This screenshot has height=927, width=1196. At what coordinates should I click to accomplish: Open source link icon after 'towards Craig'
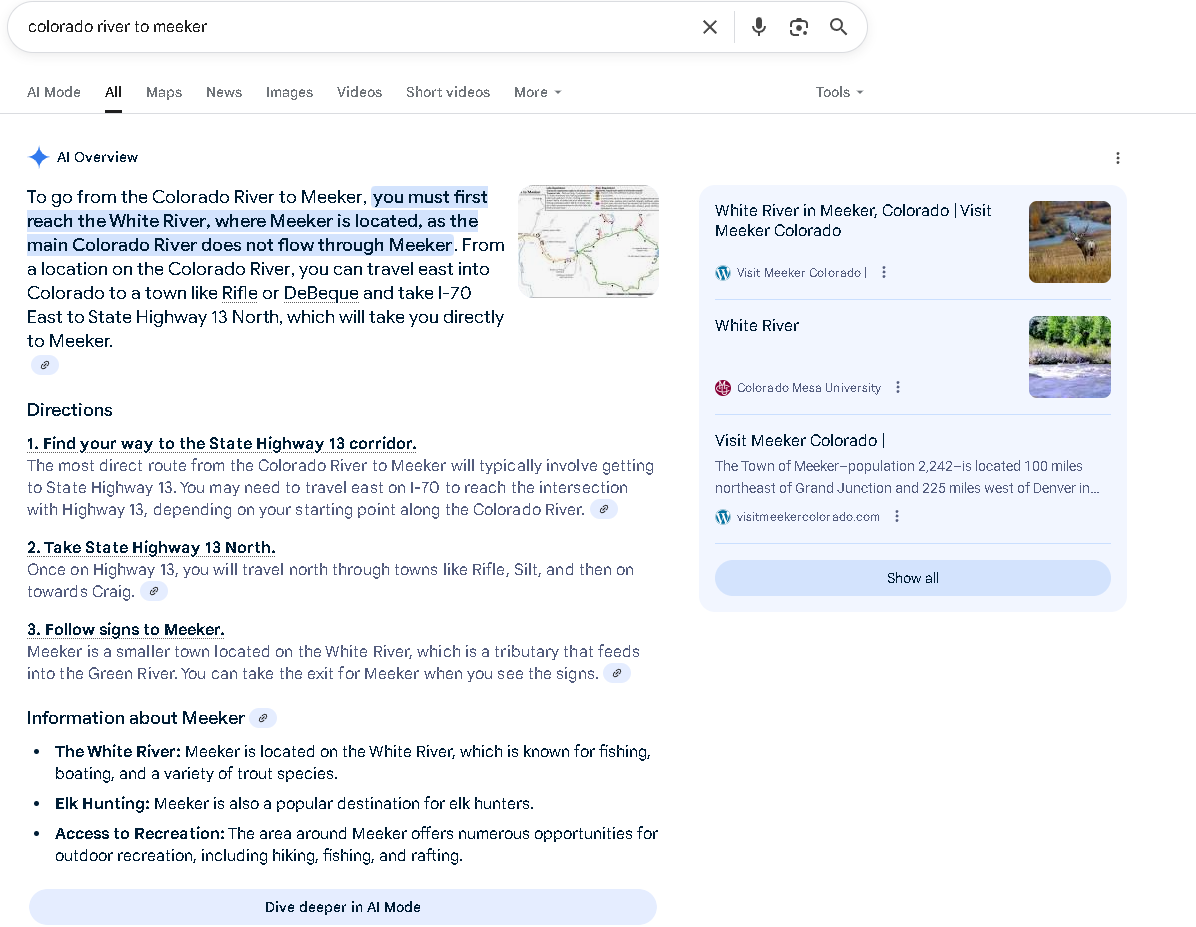click(153, 591)
